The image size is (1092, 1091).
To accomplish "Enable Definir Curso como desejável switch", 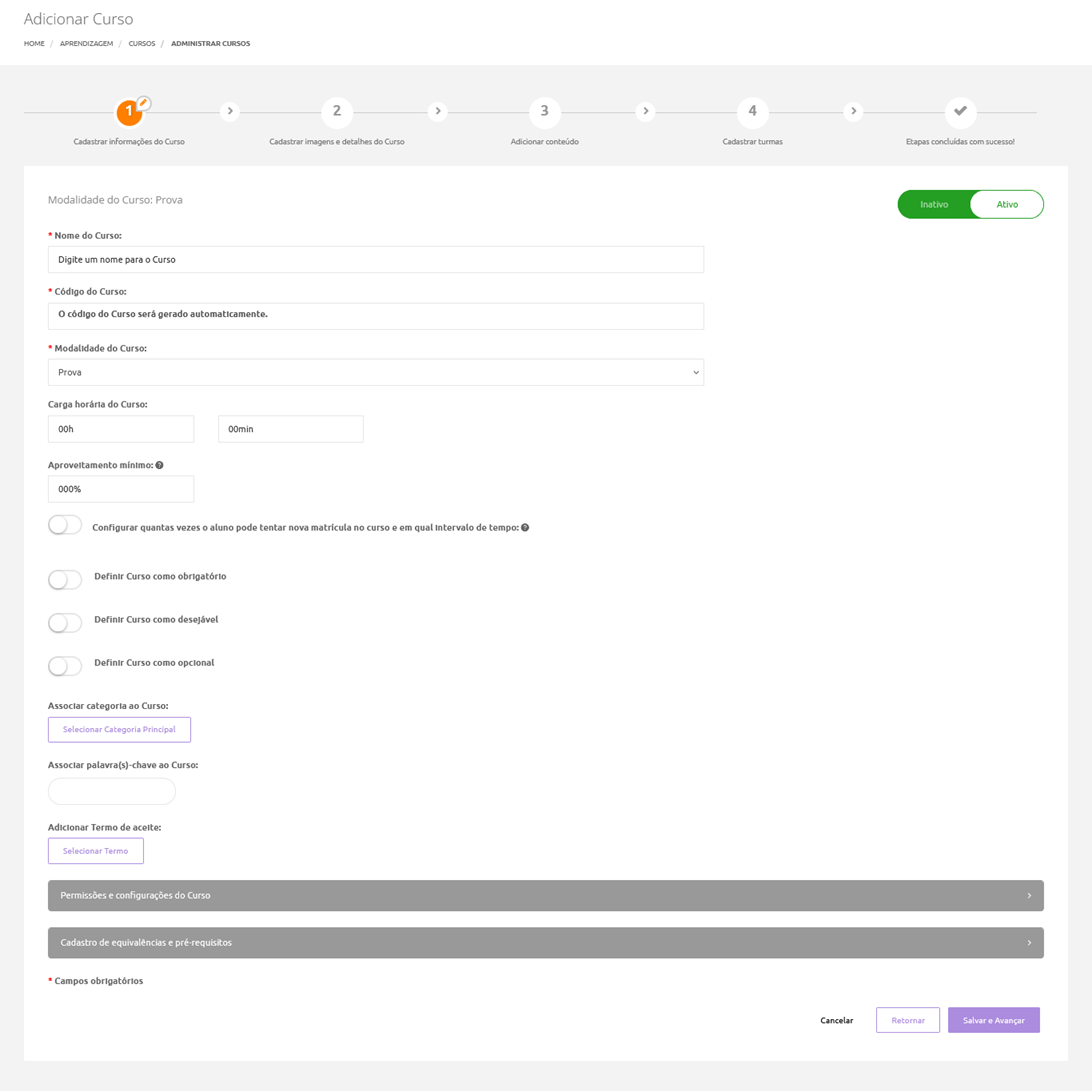I will 65,623.
